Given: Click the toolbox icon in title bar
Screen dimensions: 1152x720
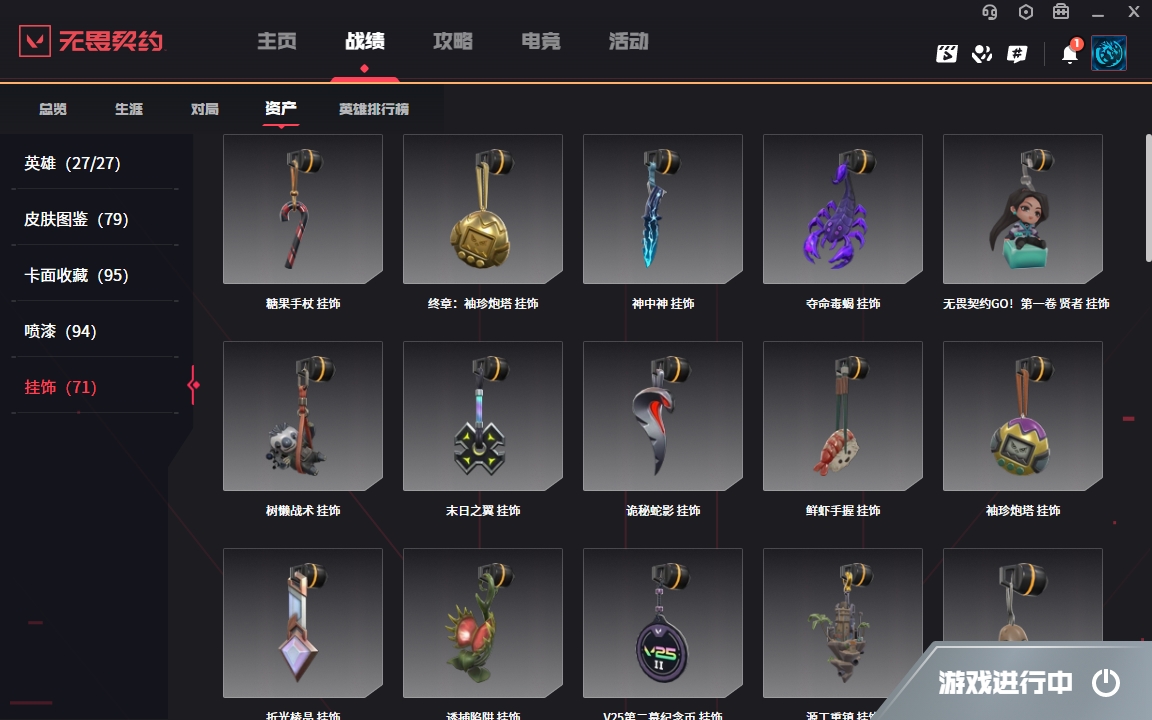Looking at the screenshot, I should pos(1061,12).
